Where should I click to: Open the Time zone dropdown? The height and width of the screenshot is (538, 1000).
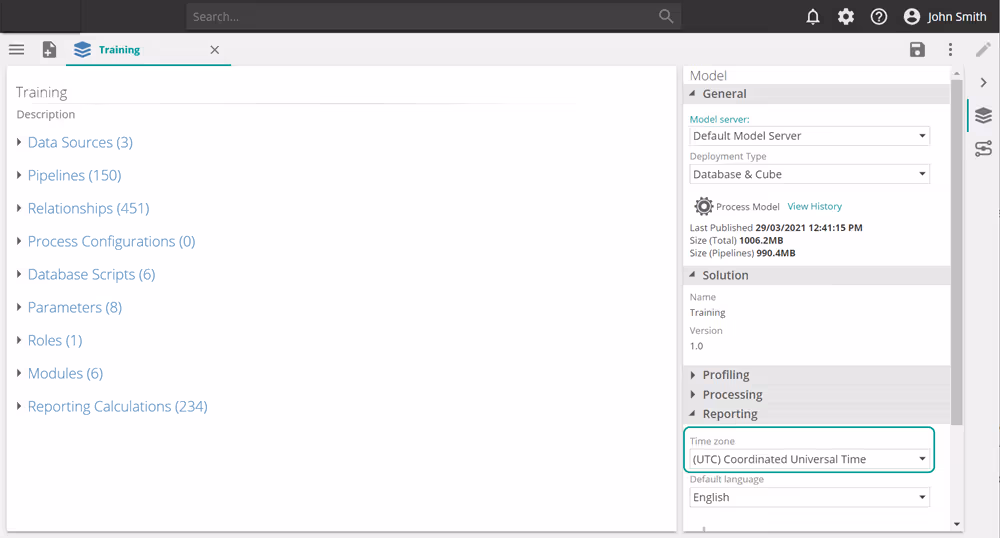tap(809, 460)
